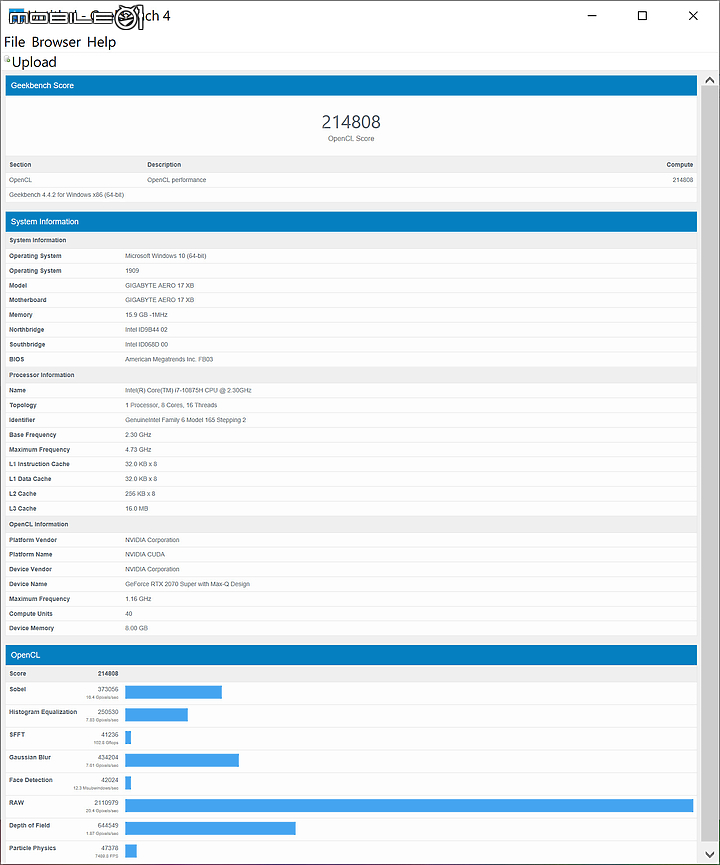Select processor Maximum Frequency '4.73 GHz'
This screenshot has width=720, height=865.
[x=138, y=450]
